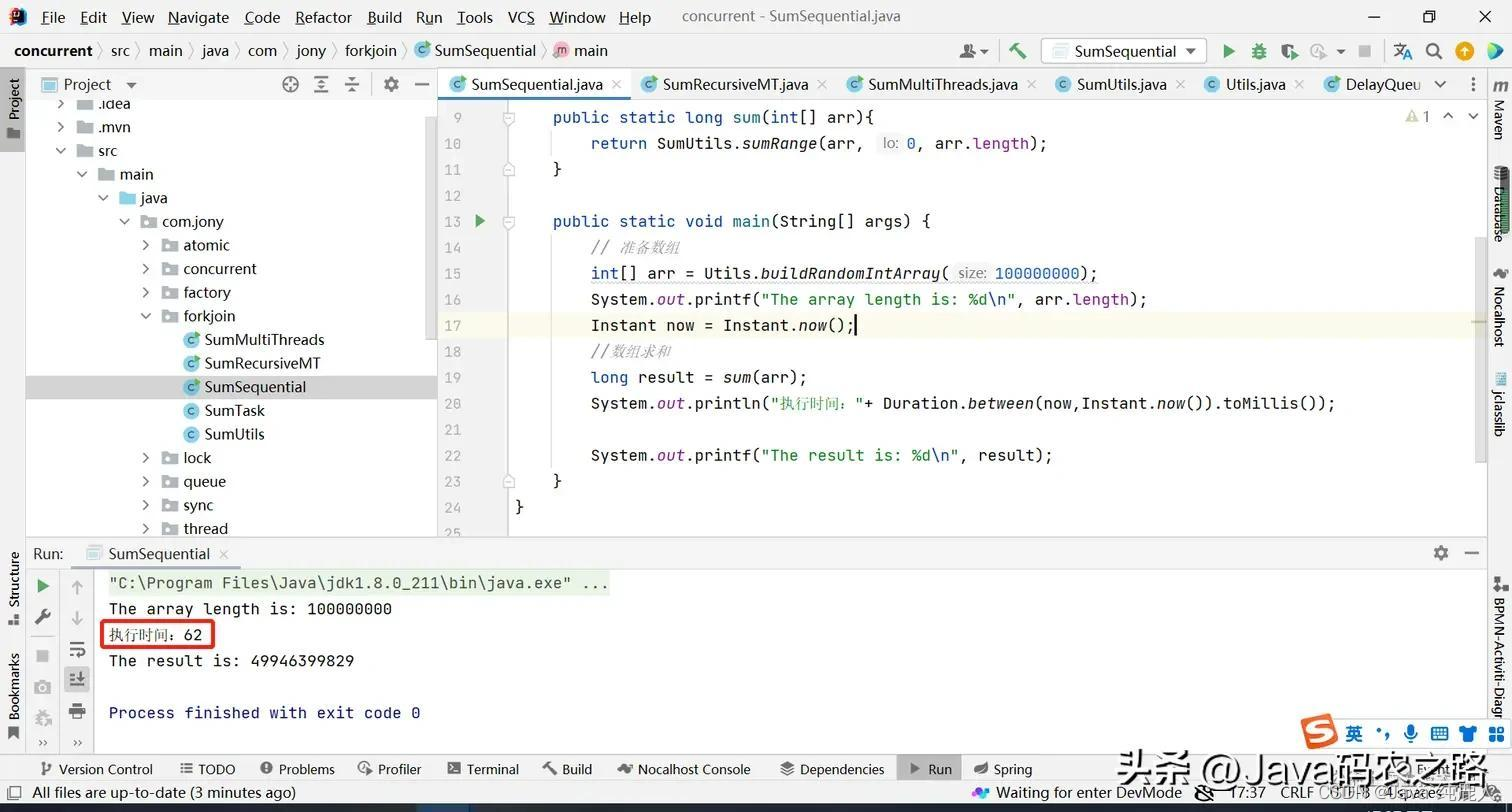Click the Translate icon in toolbar
This screenshot has width=1512, height=812.
coord(1403,51)
